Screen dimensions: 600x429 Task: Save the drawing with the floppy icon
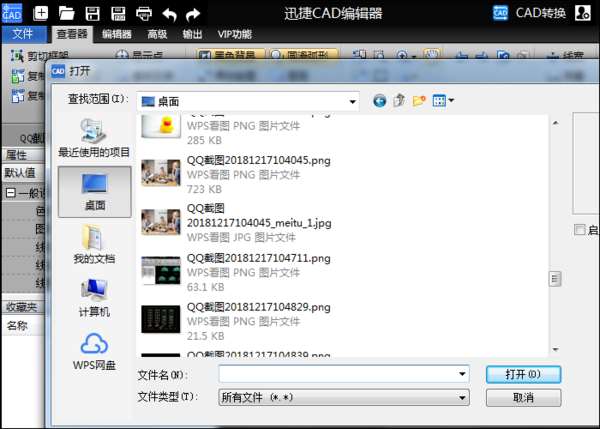[x=92, y=13]
